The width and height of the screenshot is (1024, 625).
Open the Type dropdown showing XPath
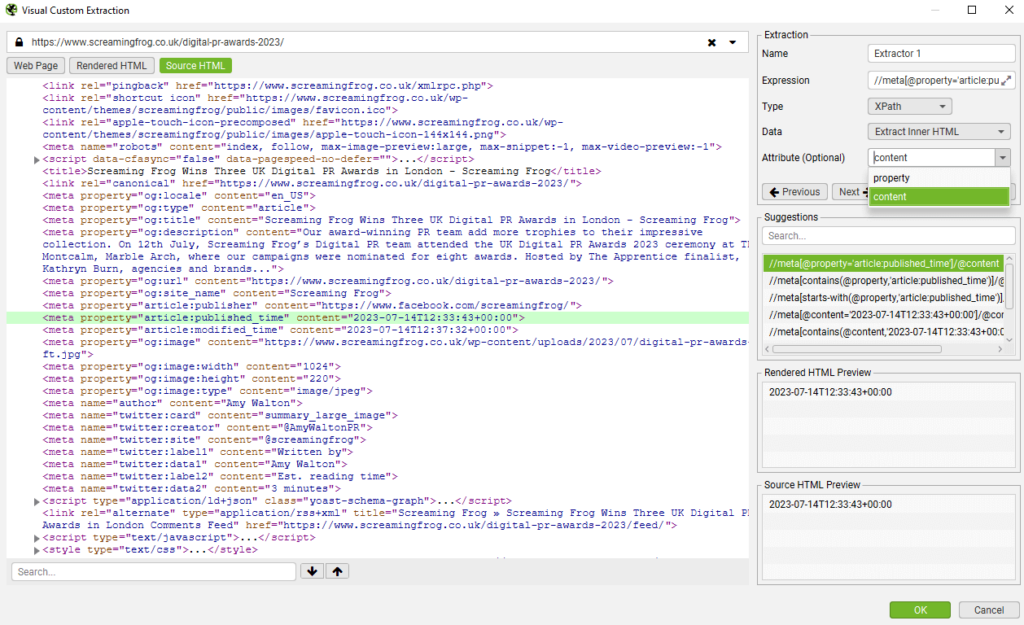(x=908, y=105)
